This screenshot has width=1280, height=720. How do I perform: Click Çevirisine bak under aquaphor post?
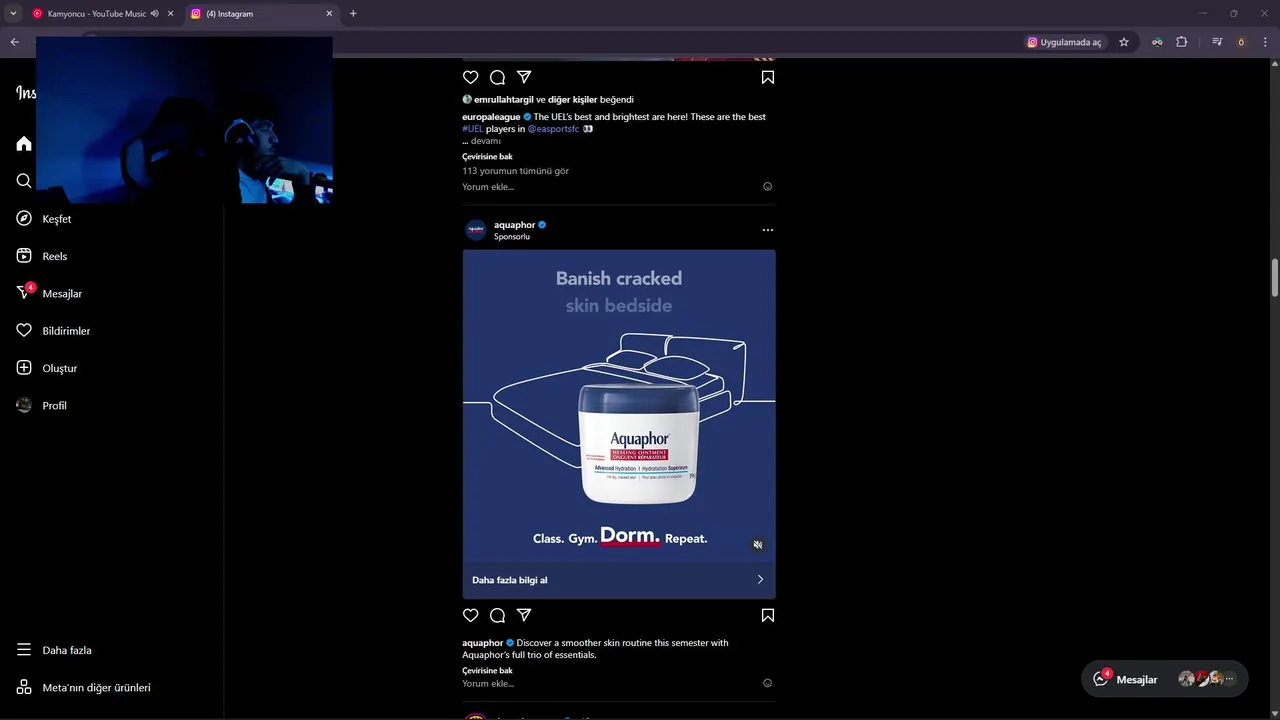coord(487,671)
